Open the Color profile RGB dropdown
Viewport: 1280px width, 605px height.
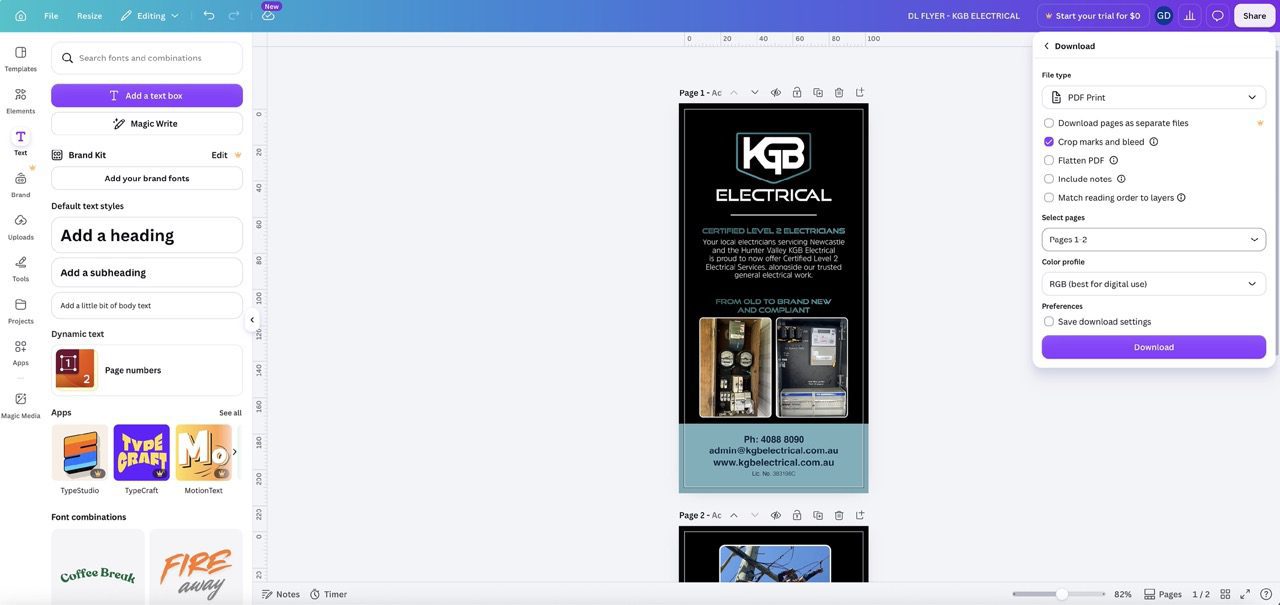[1154, 284]
